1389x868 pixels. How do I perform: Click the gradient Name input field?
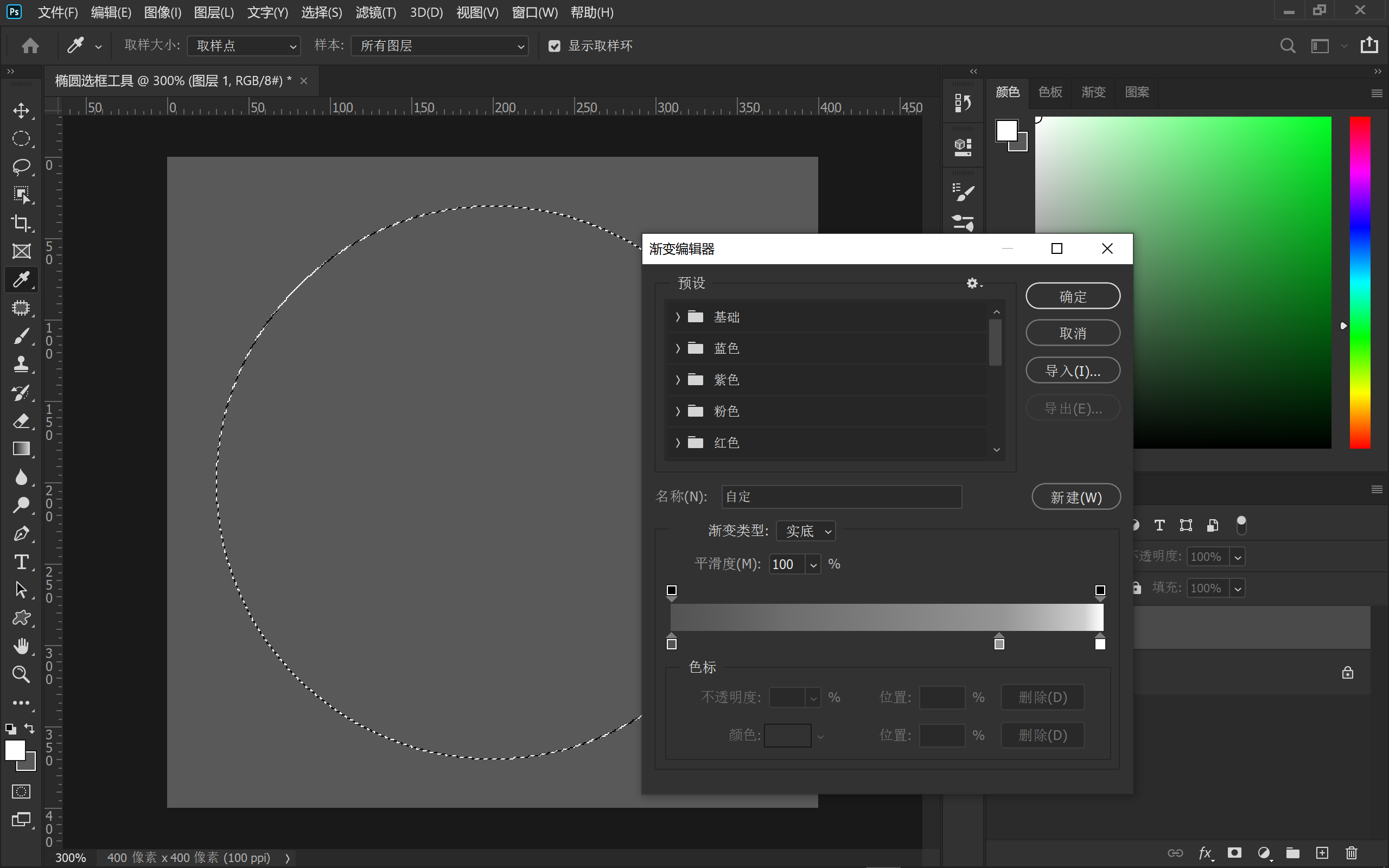click(842, 497)
